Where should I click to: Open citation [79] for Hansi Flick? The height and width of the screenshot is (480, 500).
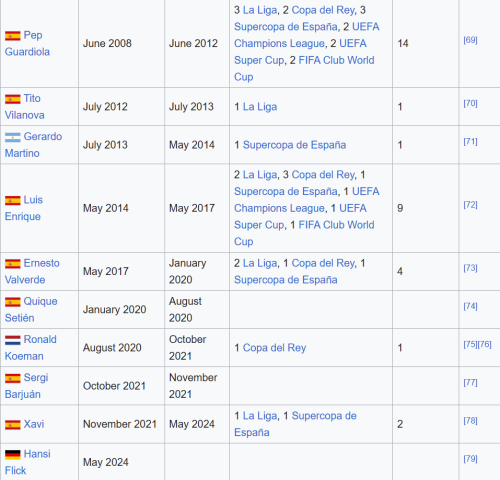click(470, 459)
